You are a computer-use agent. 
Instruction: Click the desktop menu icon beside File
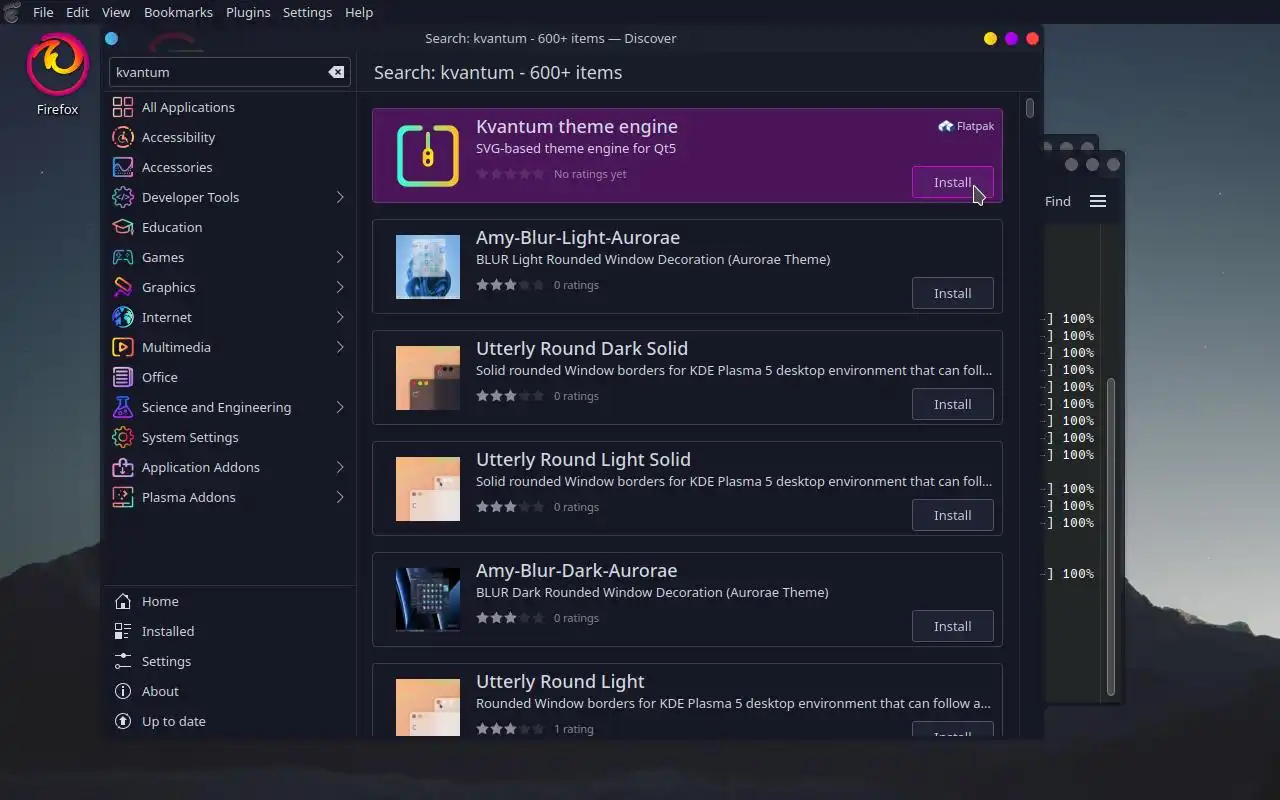pos(12,12)
